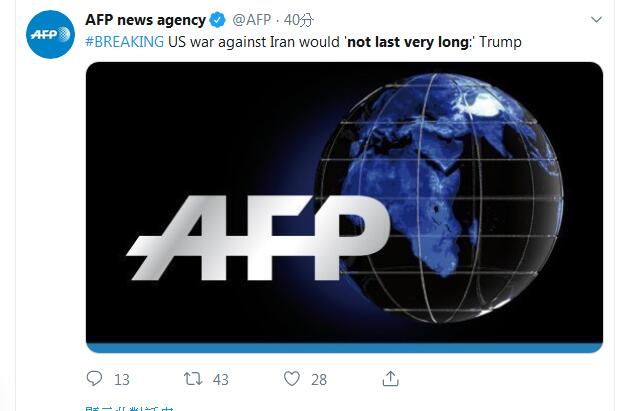Open the AFP news agency profile name
Screen dimensions: 628x411
[x=145, y=20]
